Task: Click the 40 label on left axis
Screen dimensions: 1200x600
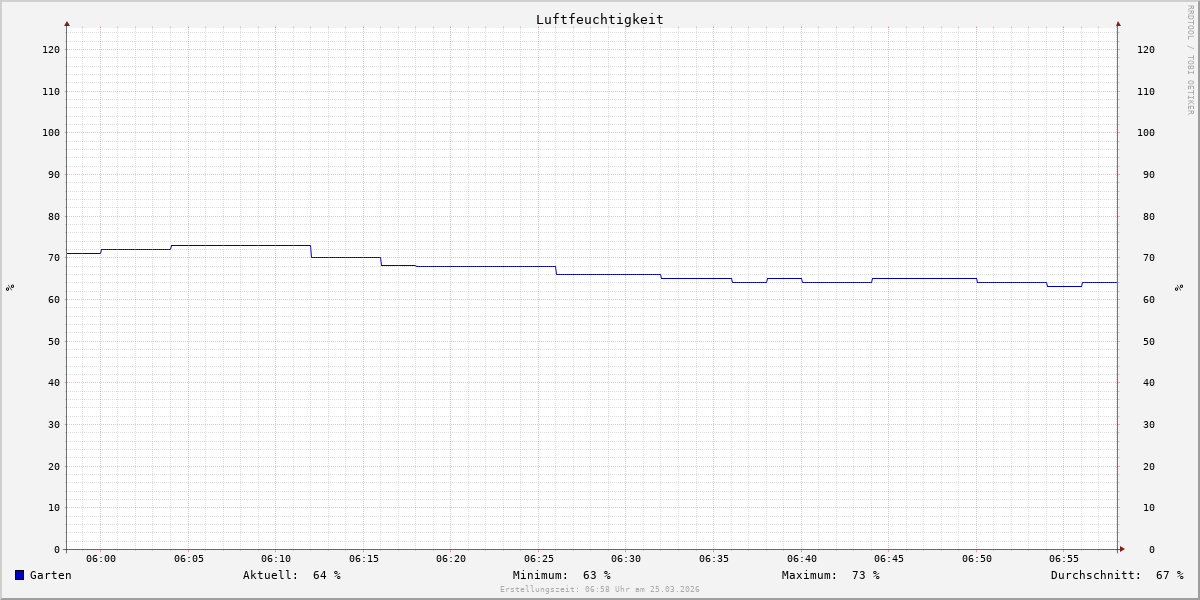Action: [54, 383]
